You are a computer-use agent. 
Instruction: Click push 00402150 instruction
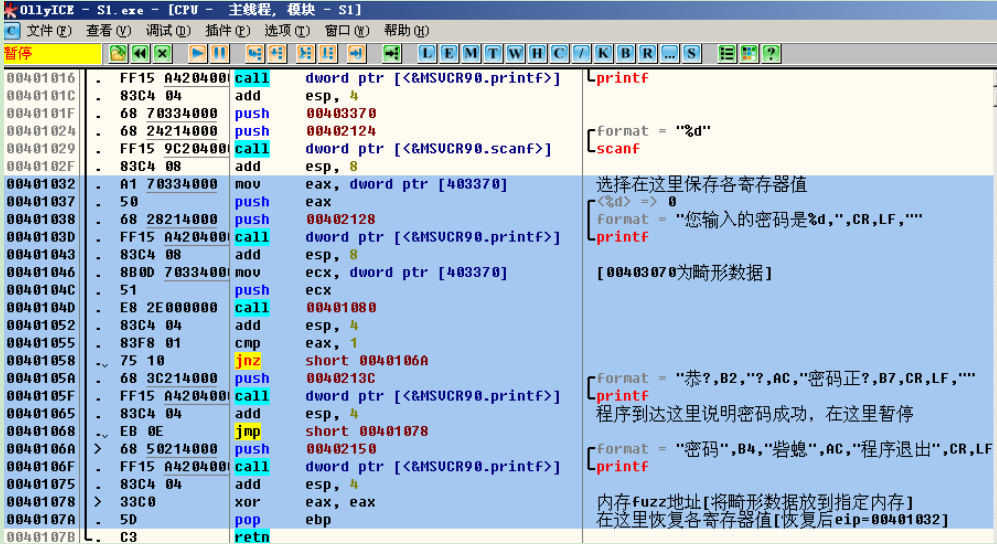305,449
